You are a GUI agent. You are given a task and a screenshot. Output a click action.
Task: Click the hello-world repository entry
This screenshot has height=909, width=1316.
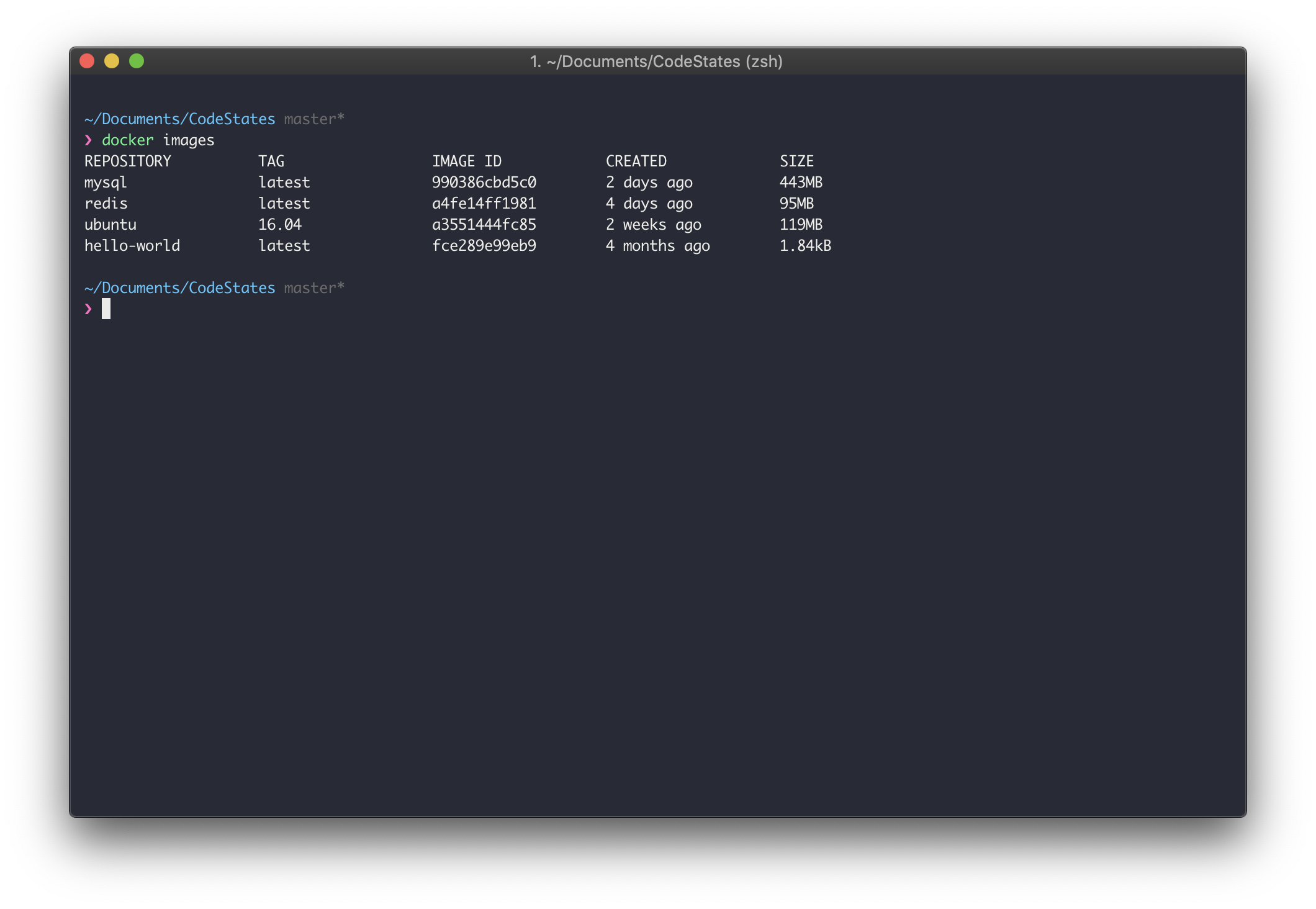(x=132, y=246)
